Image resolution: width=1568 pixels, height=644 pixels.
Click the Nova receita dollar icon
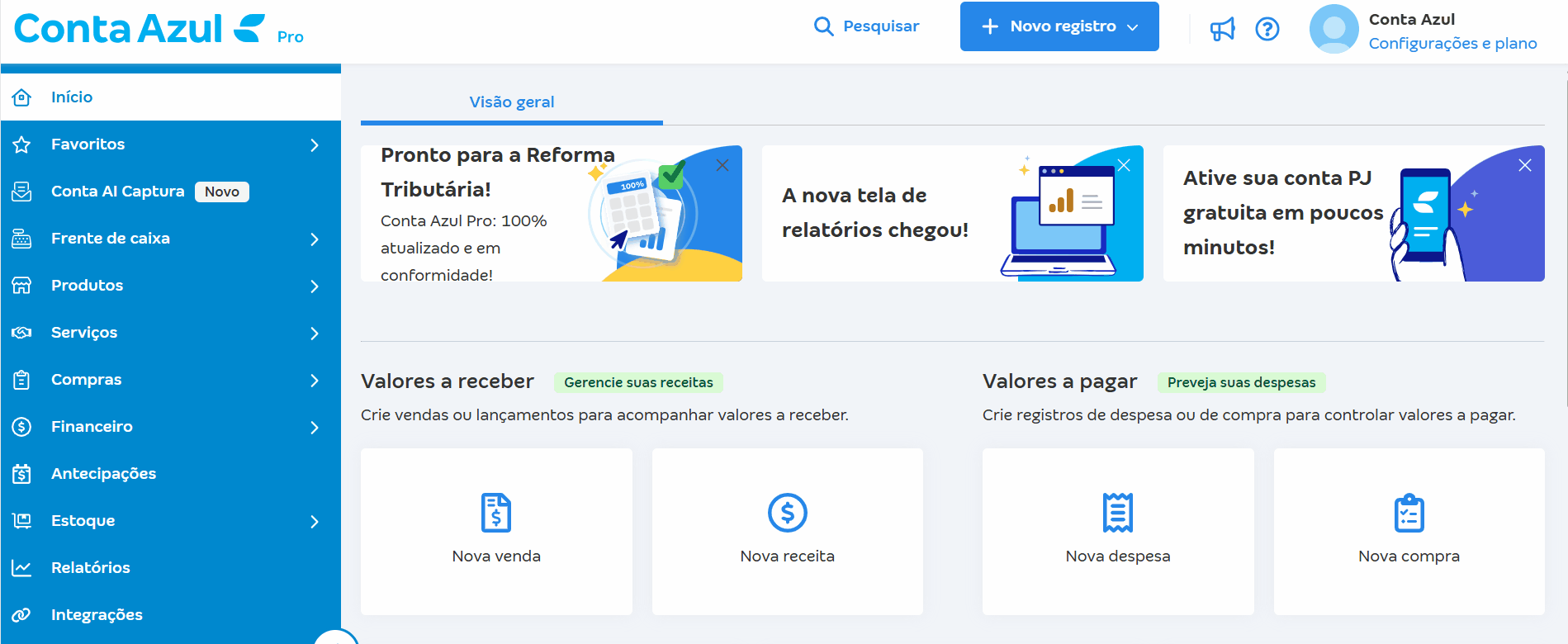tap(788, 513)
